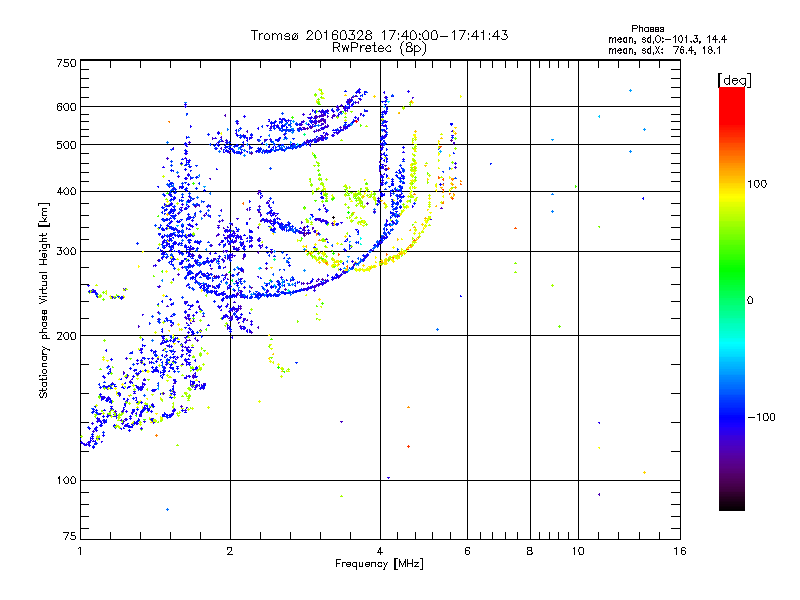Viewport: 800px width, 600px height.
Task: Click the '6' x-axis frequency label
Action: pos(467,551)
